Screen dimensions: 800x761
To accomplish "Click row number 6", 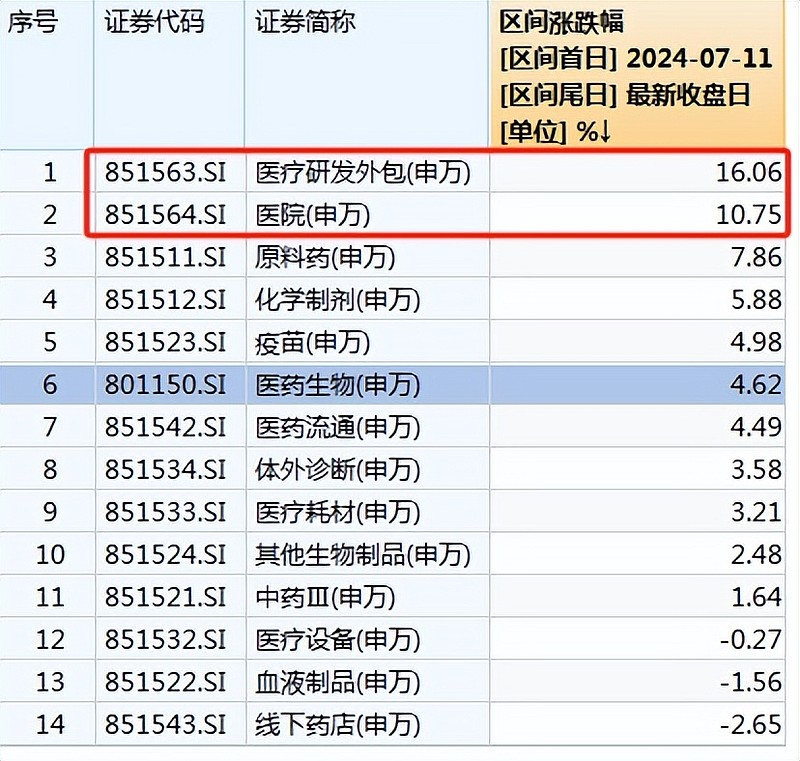I will [49, 385].
